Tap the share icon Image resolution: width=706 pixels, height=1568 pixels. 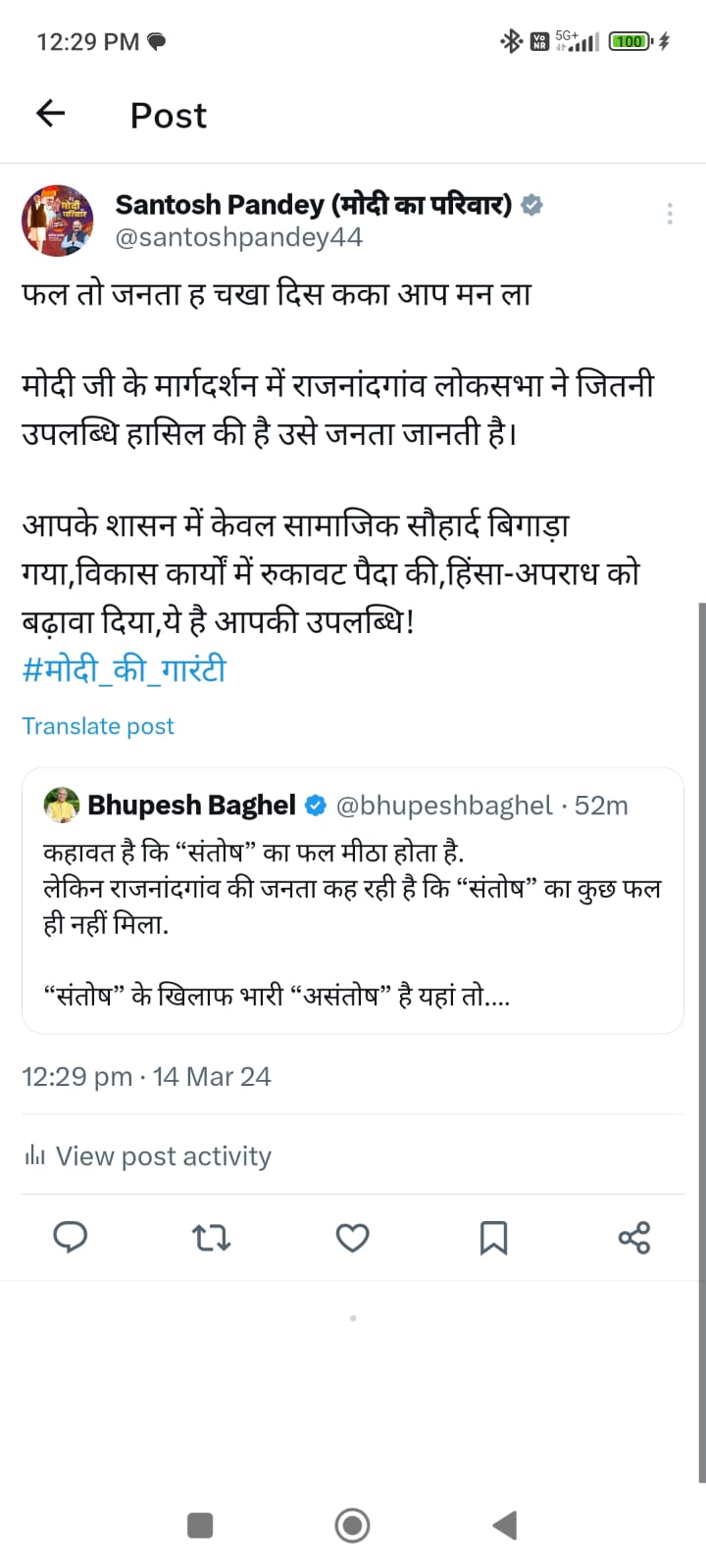tap(634, 1238)
